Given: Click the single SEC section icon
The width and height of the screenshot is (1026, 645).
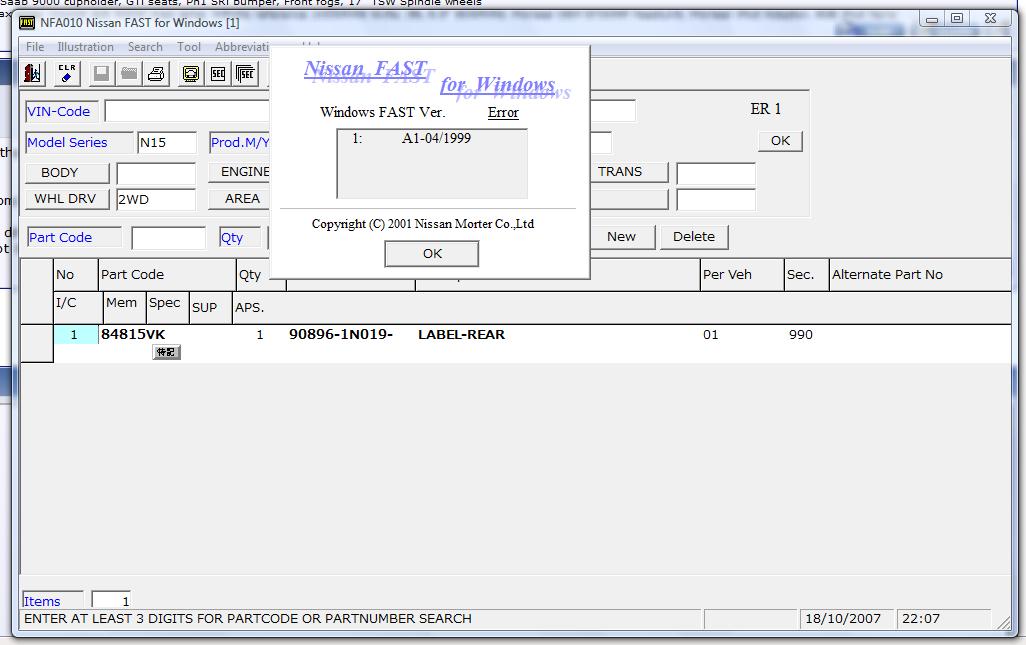Looking at the screenshot, I should point(218,73).
